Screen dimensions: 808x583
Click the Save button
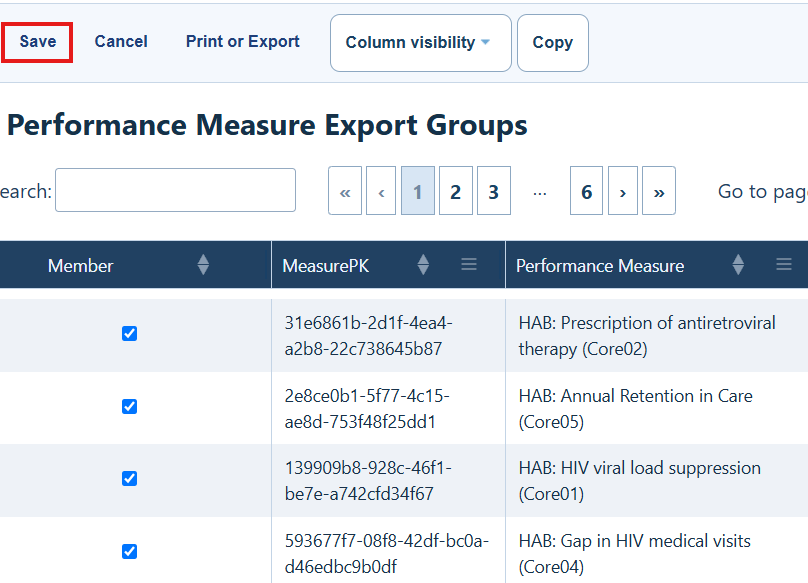37,42
